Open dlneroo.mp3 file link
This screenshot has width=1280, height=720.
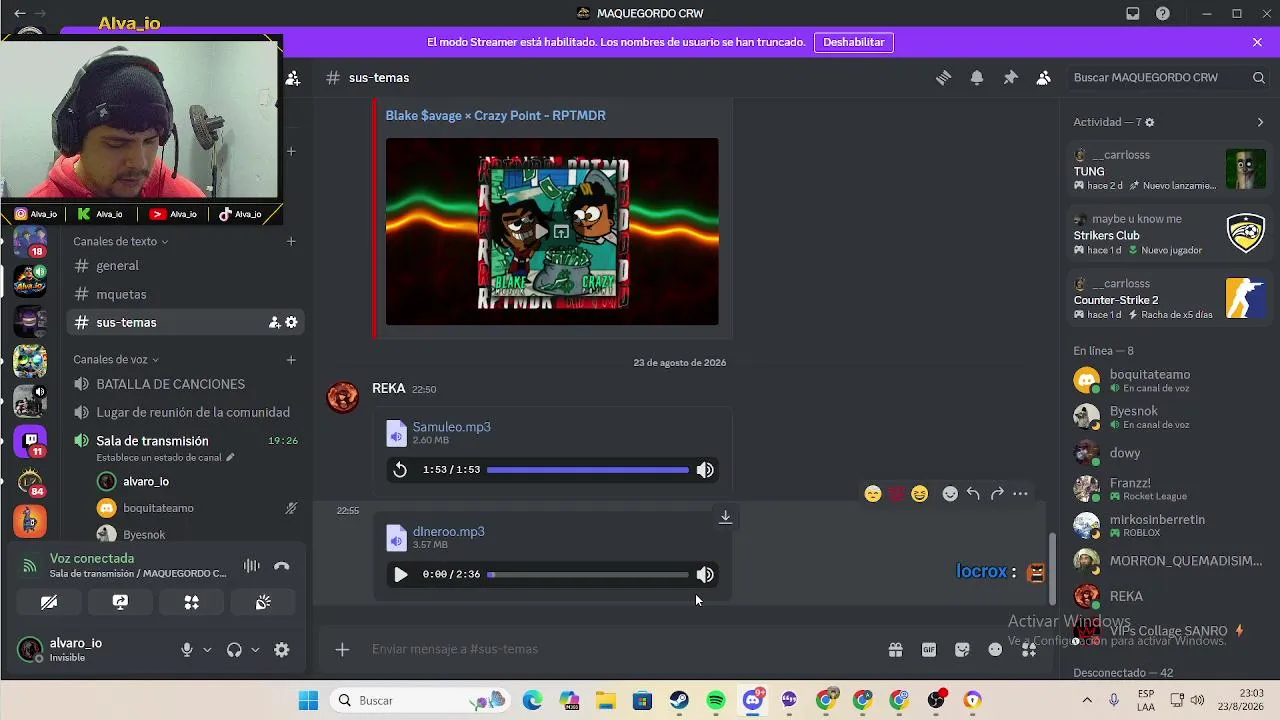448,531
